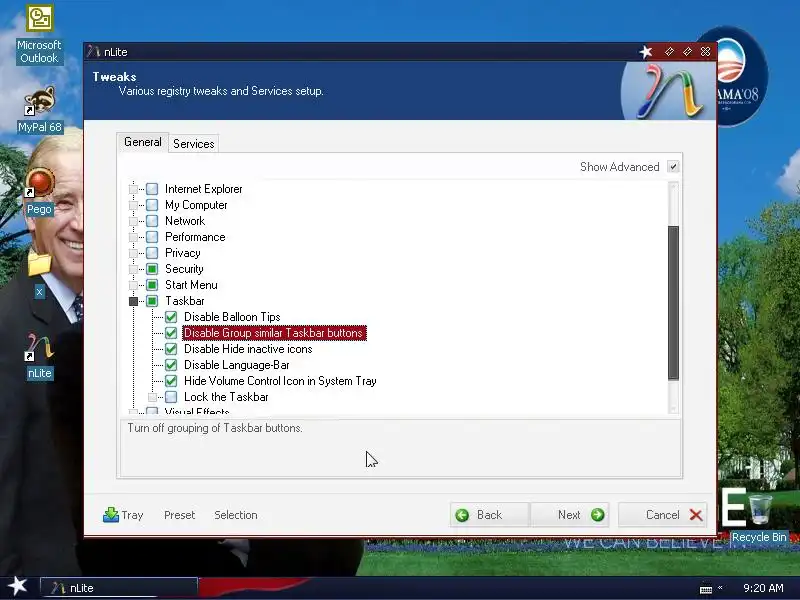Click the scrollbar up arrow

click(x=673, y=188)
